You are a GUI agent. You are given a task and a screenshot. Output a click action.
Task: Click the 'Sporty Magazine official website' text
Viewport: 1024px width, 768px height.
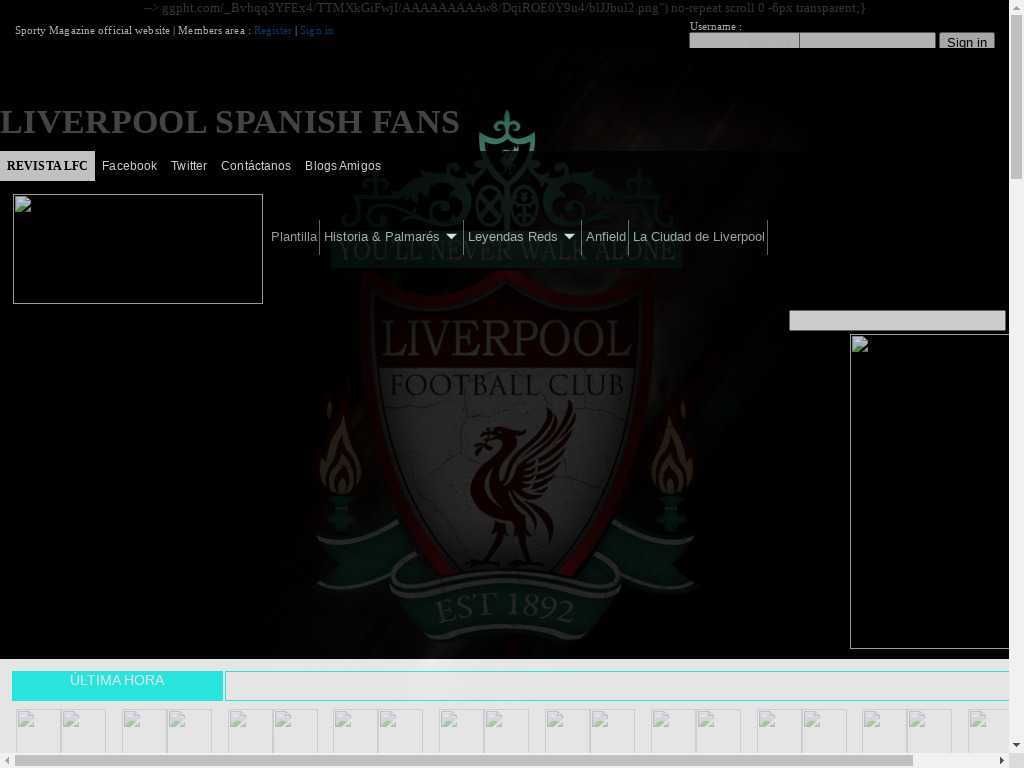coord(92,31)
